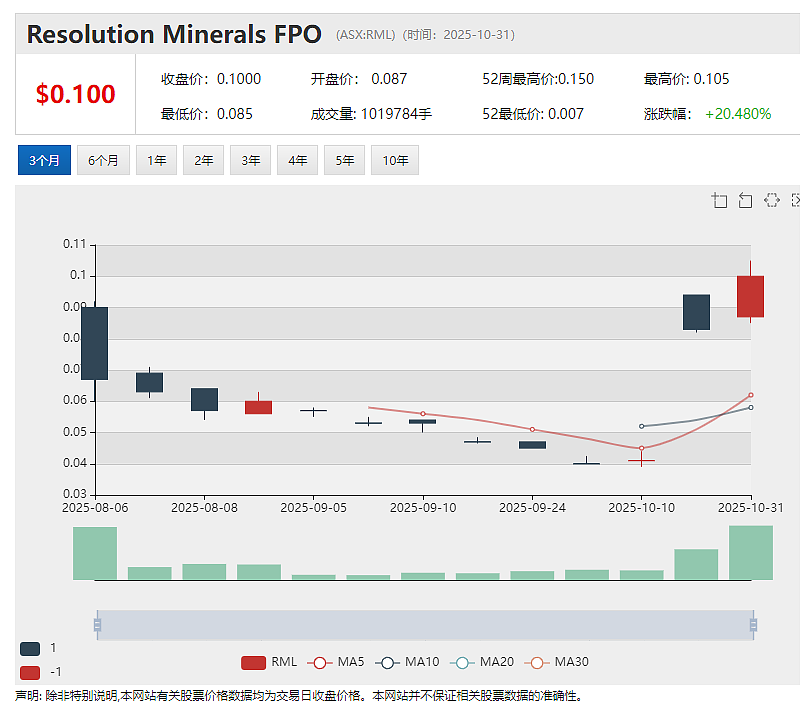Click the 成交量: 1019784手 text

pyautogui.click(x=371, y=114)
